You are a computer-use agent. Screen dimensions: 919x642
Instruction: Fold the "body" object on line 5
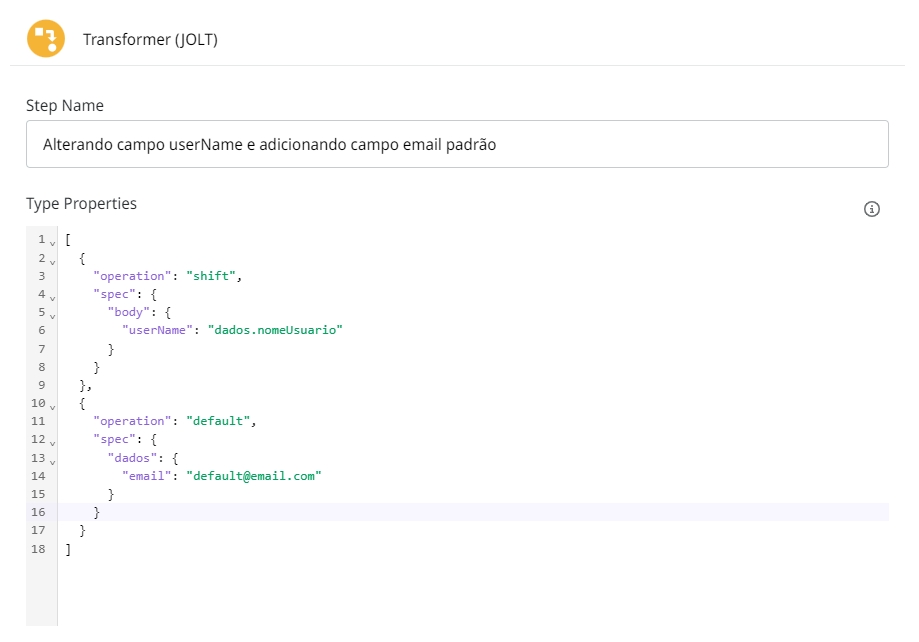tap(52, 314)
